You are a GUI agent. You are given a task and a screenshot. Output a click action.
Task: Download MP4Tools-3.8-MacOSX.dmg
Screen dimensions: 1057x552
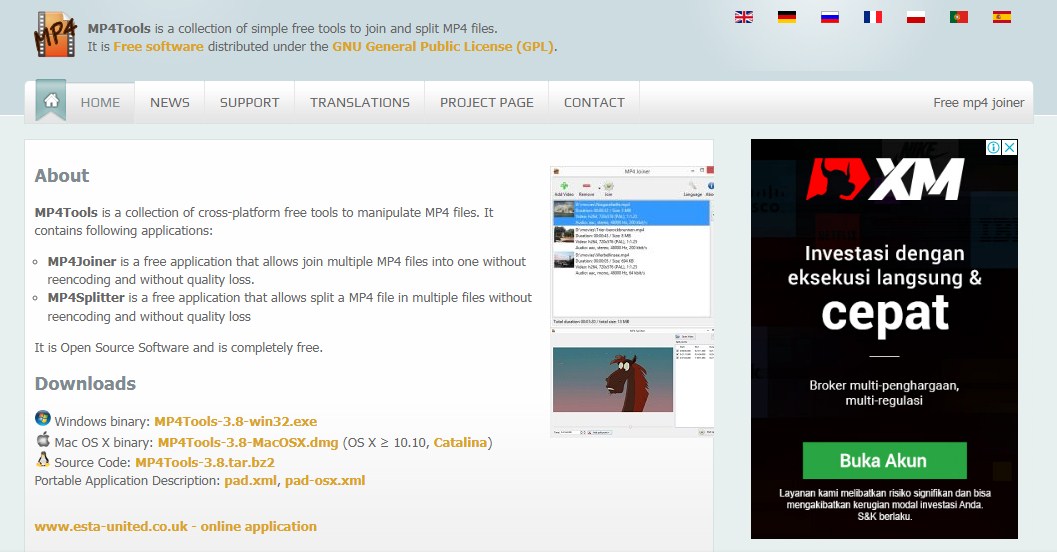coord(248,442)
